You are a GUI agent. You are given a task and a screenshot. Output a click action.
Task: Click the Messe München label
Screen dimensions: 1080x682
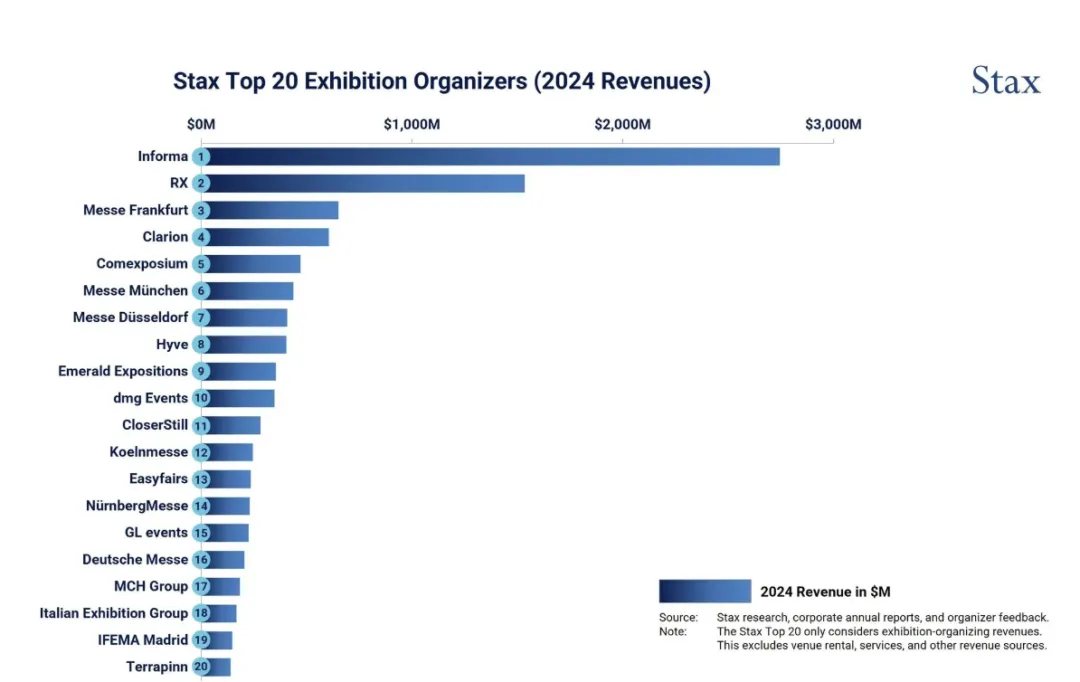(136, 291)
